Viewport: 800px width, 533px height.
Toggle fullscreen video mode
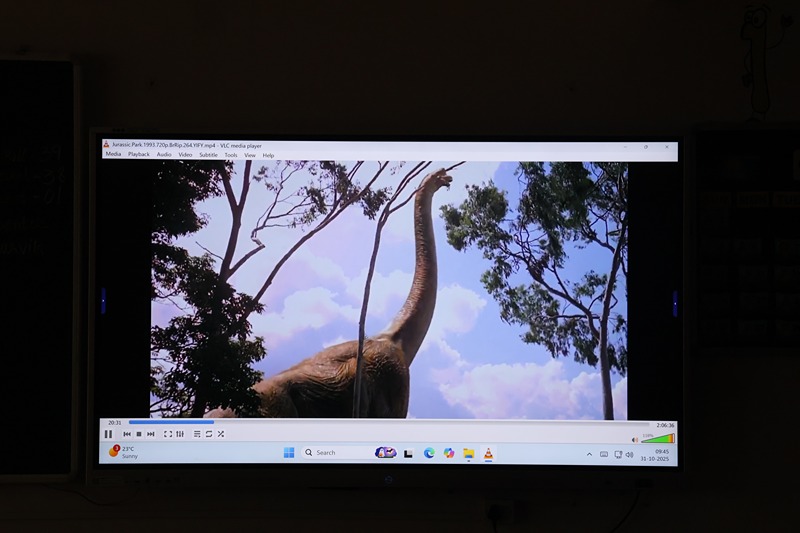pyautogui.click(x=168, y=434)
